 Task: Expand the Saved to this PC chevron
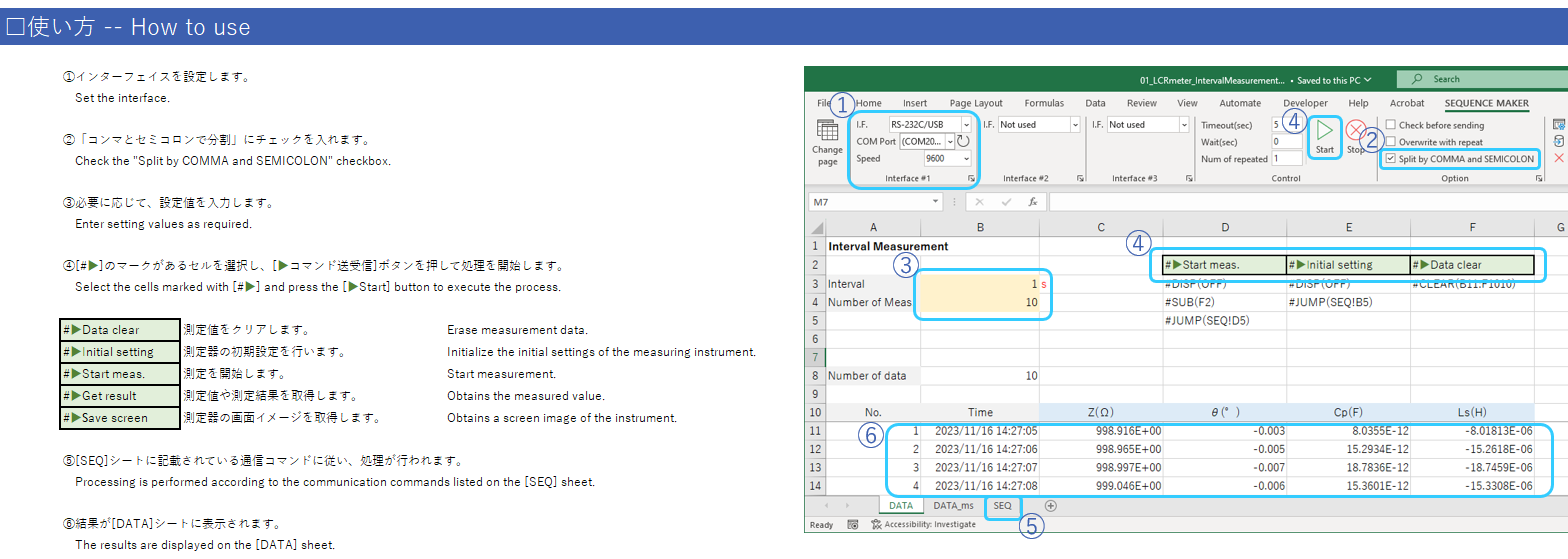1367,79
